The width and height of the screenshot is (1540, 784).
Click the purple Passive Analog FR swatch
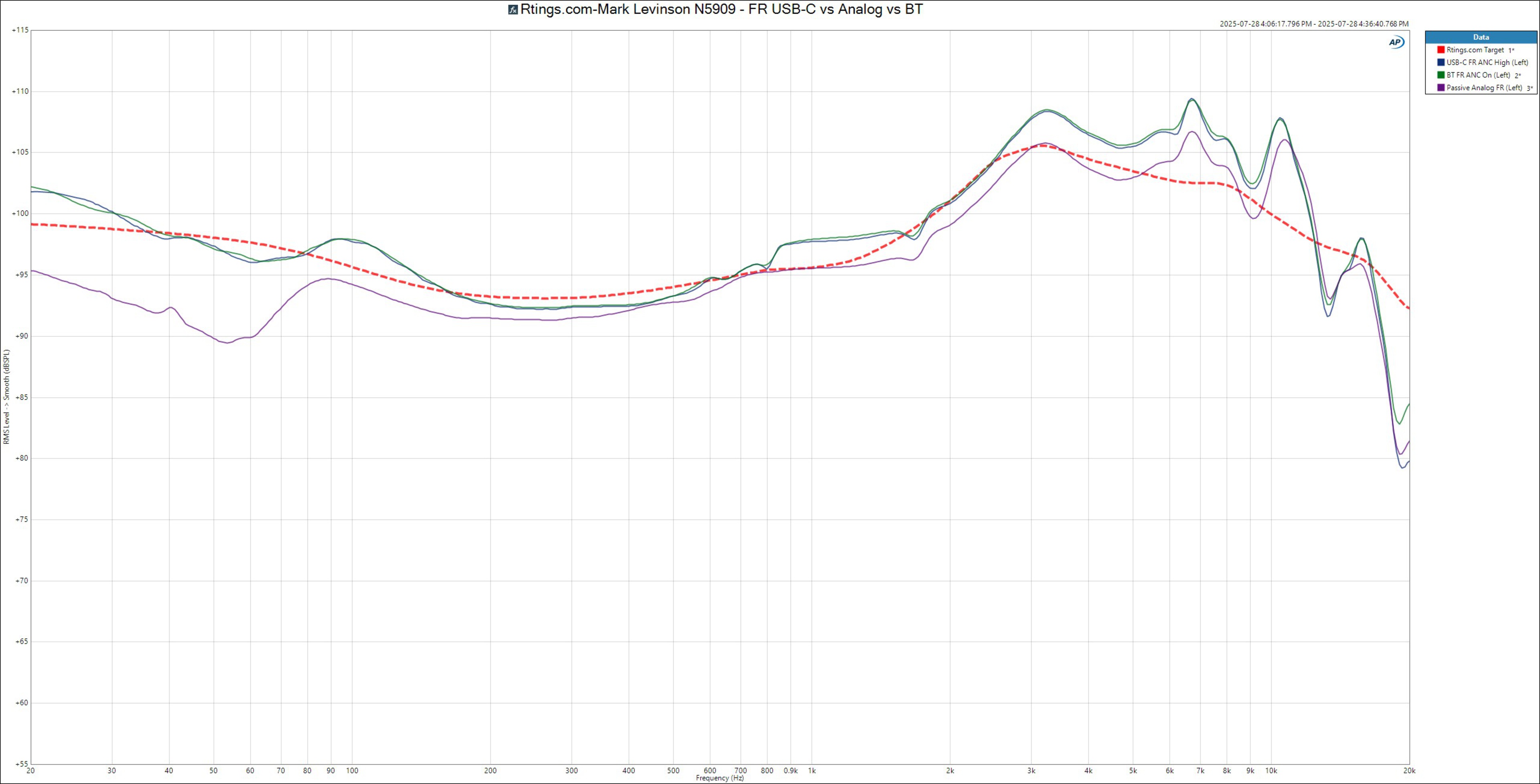pyautogui.click(x=1441, y=88)
